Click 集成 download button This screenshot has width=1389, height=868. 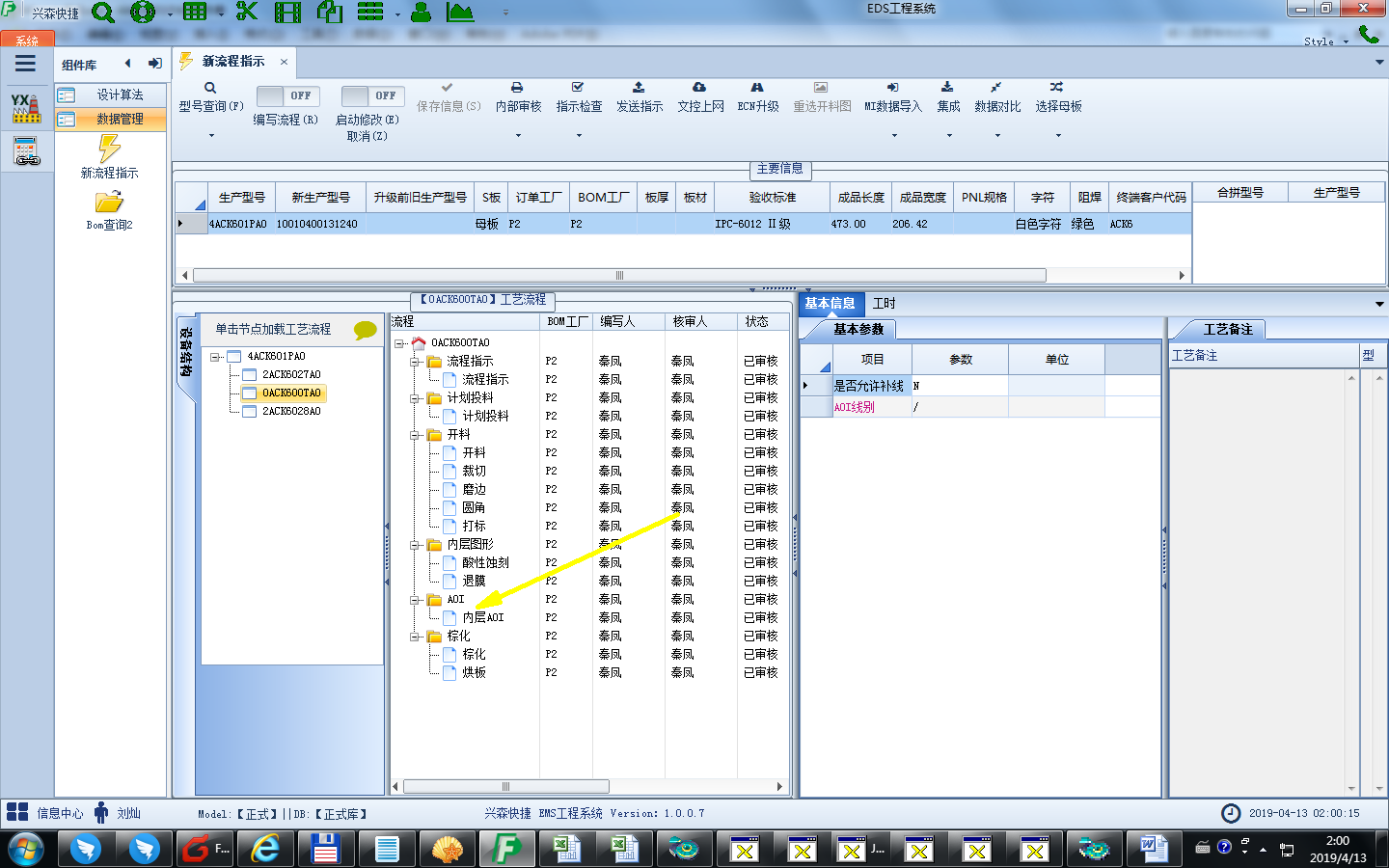click(x=948, y=97)
